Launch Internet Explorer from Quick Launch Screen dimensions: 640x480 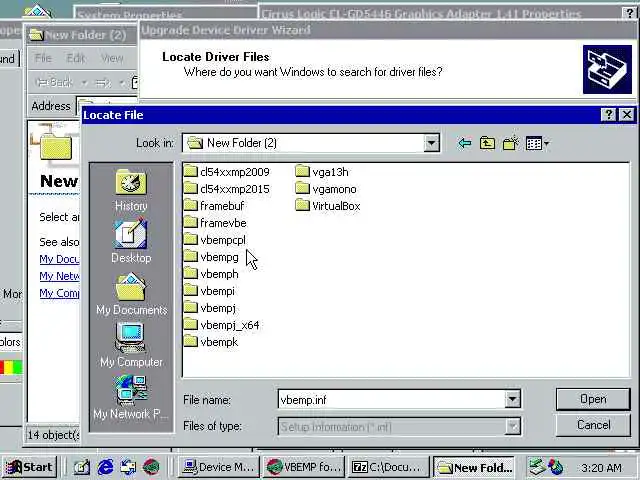[105, 467]
